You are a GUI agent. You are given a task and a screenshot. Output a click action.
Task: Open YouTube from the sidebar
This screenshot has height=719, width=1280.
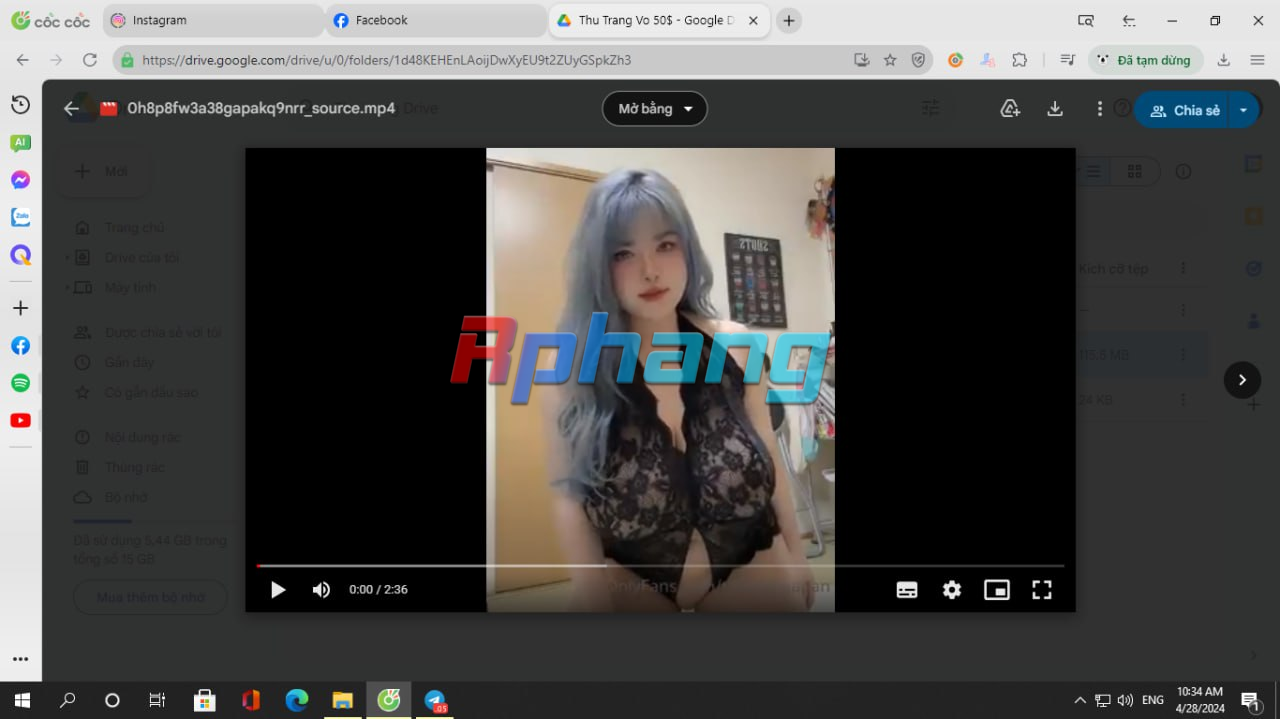pos(20,420)
